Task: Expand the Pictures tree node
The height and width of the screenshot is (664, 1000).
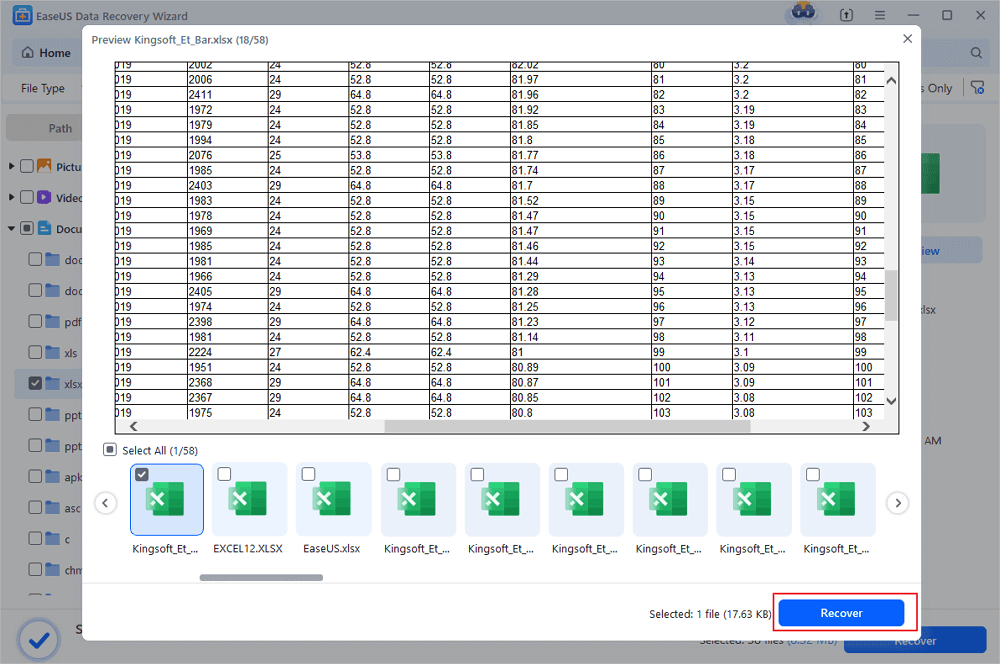Action: click(x=12, y=167)
